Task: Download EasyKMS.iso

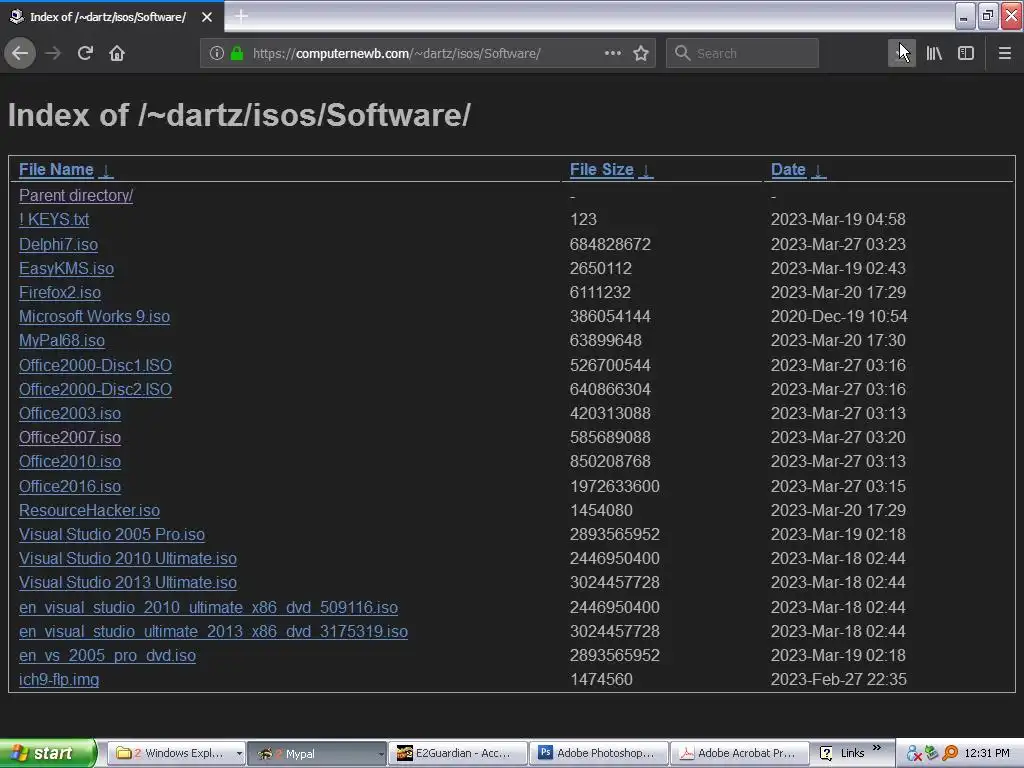Action: pyautogui.click(x=66, y=268)
